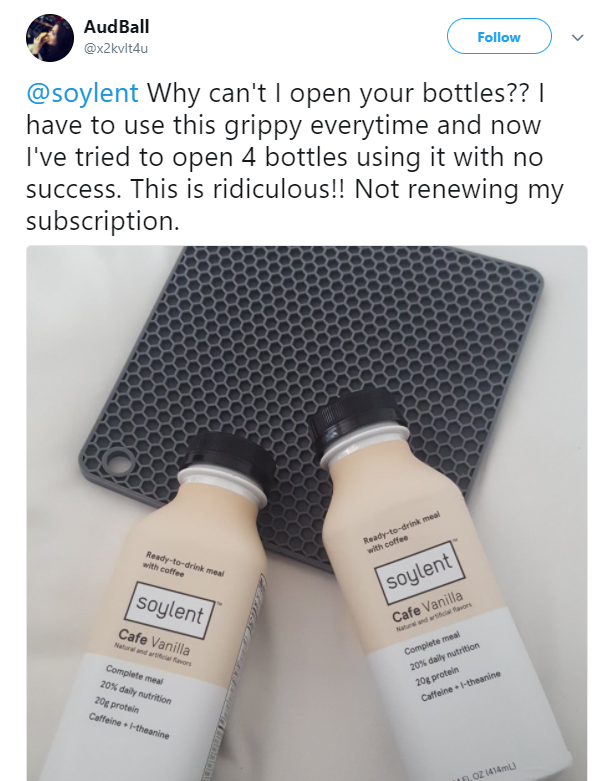Click the soylent logo on right bottle

pyautogui.click(x=419, y=572)
